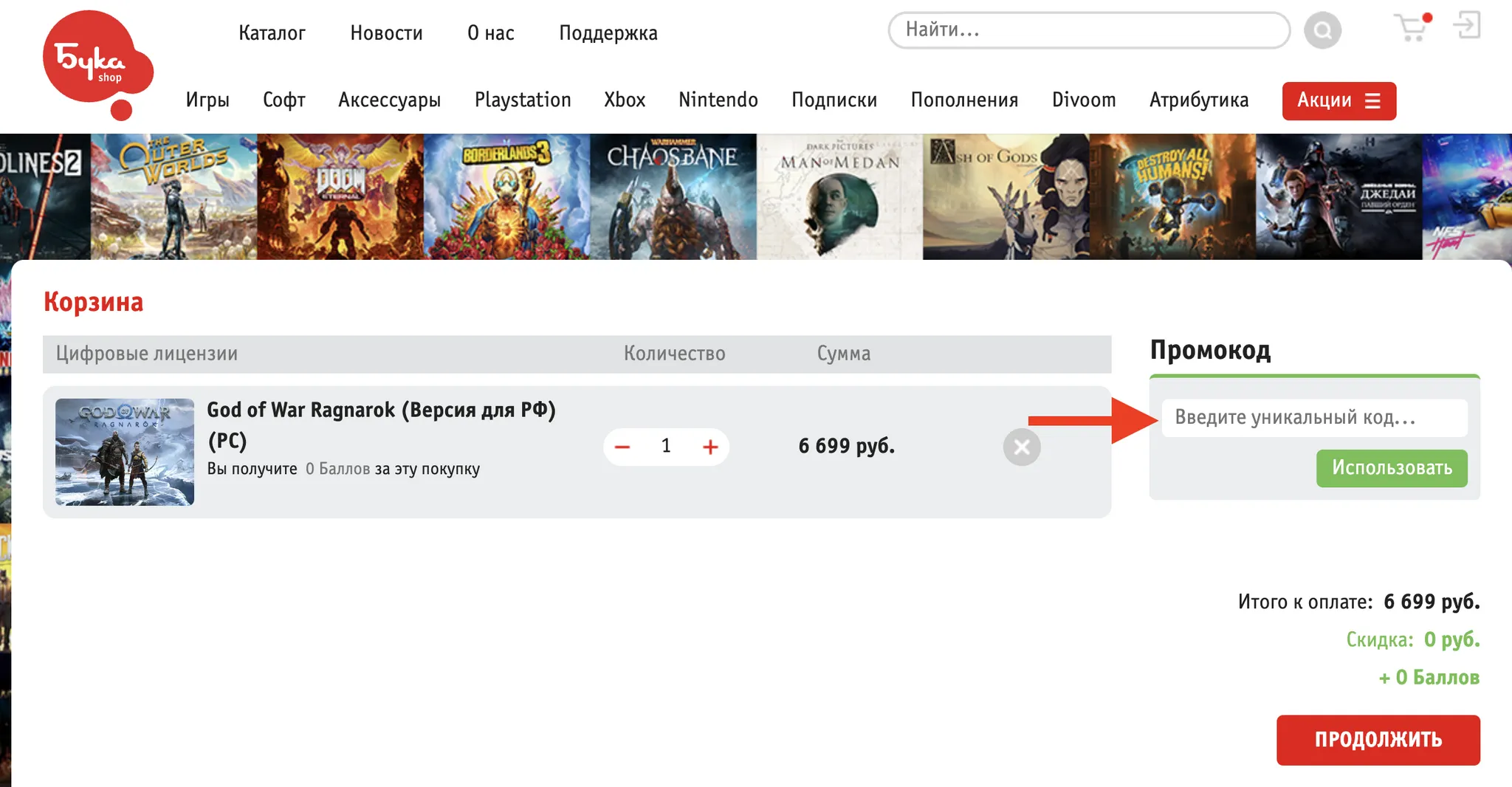Click the Скидка: 0 руб. line
Image resolution: width=1512 pixels, height=787 pixels.
coord(1413,639)
